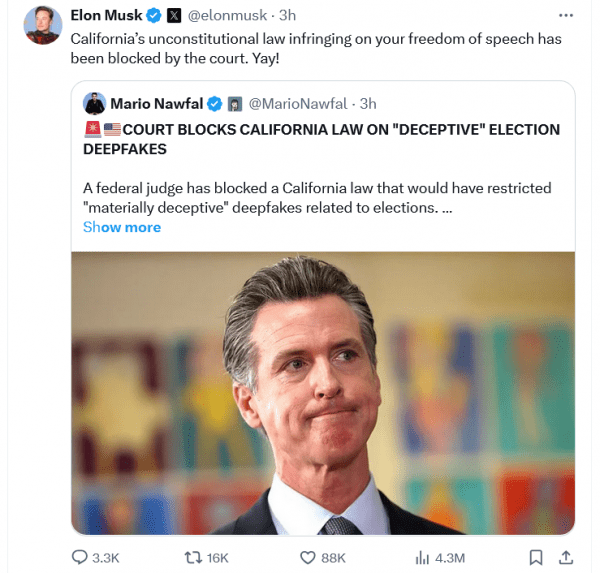The width and height of the screenshot is (600, 573).
Task: Open the @elonmusk handle link
Action: (228, 16)
